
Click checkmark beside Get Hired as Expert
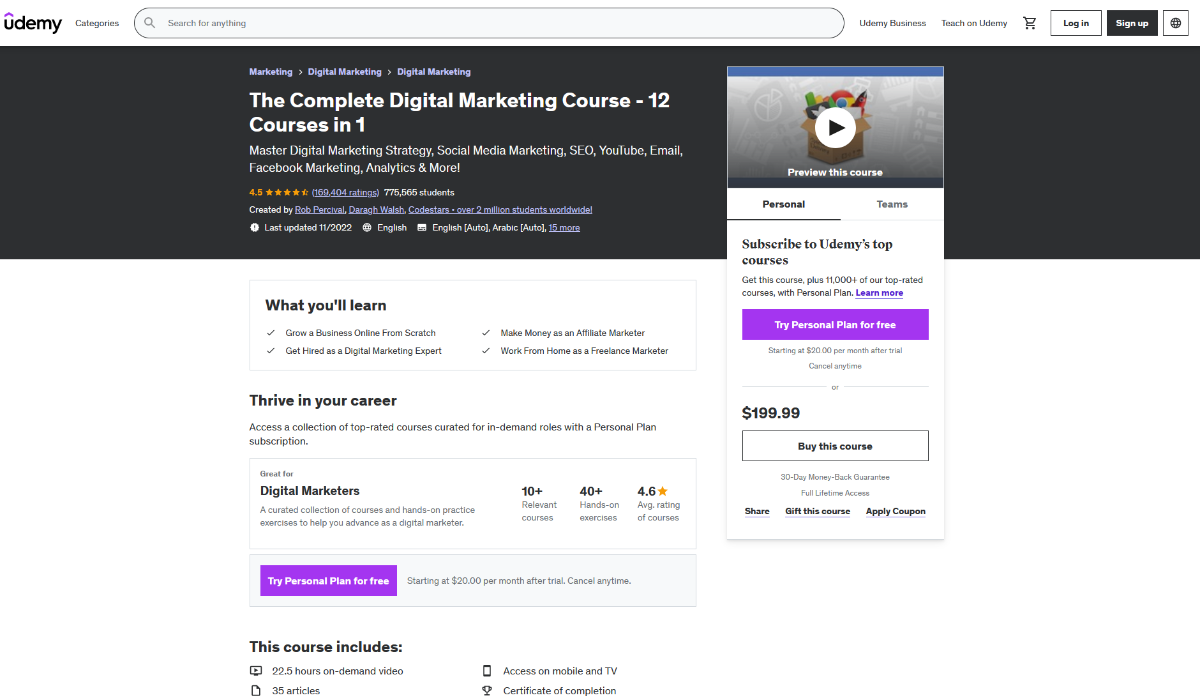[x=271, y=351]
